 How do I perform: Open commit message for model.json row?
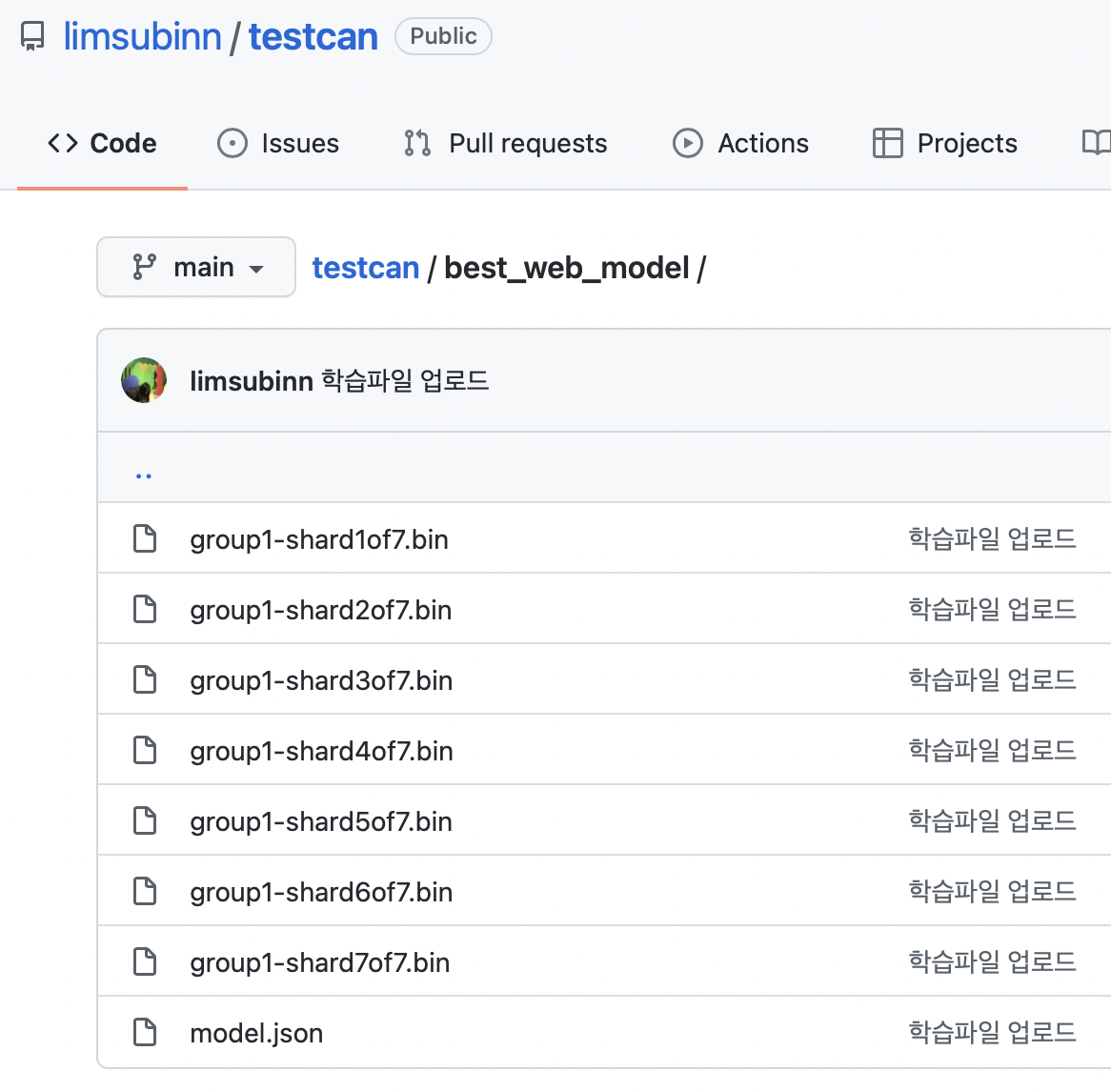(992, 1032)
